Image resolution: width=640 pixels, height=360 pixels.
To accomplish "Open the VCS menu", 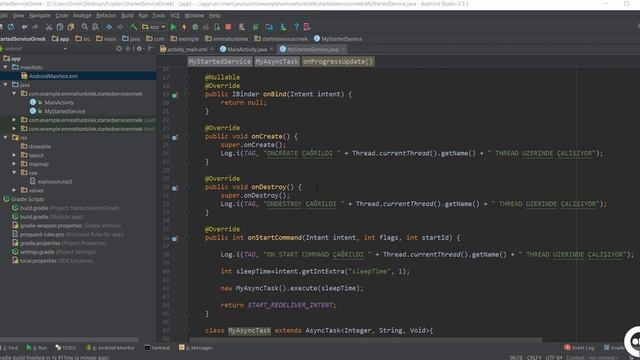I will [175, 16].
